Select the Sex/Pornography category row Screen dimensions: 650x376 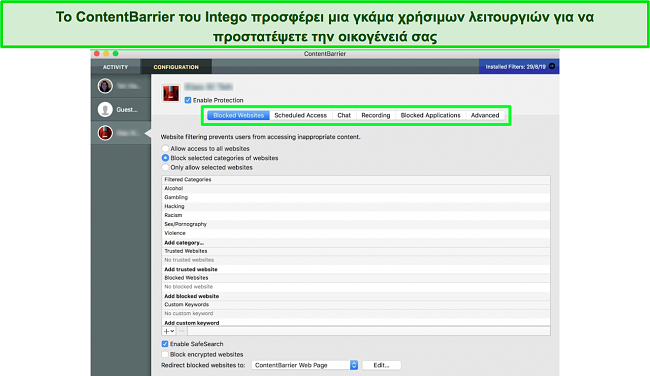click(x=356, y=224)
